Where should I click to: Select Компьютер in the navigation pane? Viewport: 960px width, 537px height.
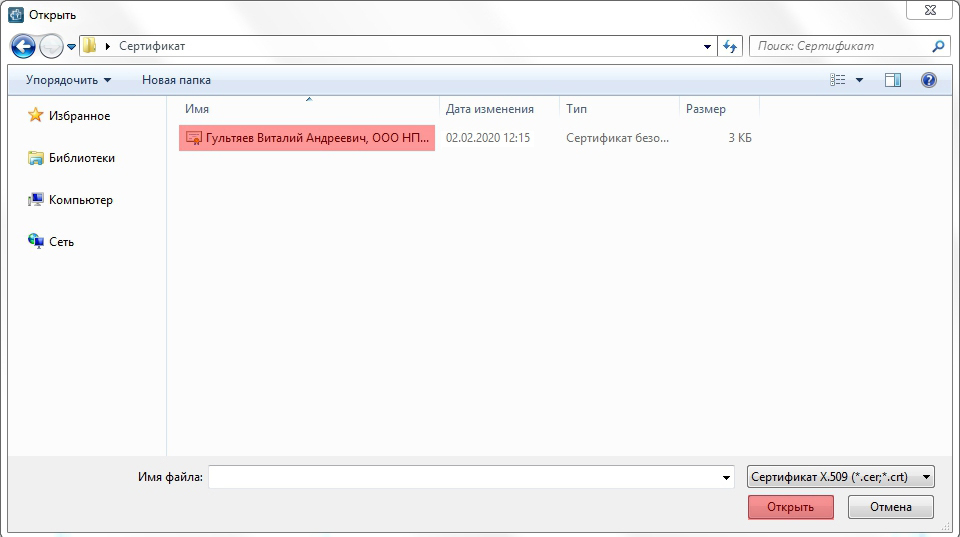81,200
